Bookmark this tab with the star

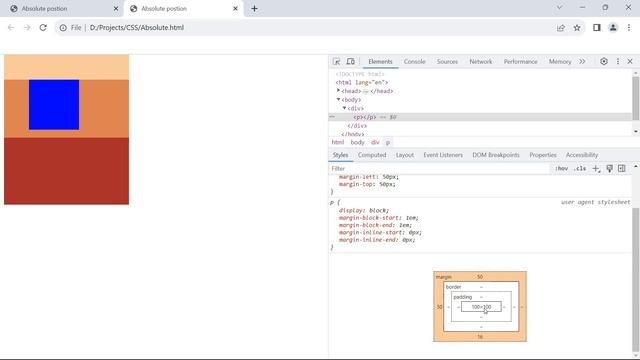[x=577, y=28]
